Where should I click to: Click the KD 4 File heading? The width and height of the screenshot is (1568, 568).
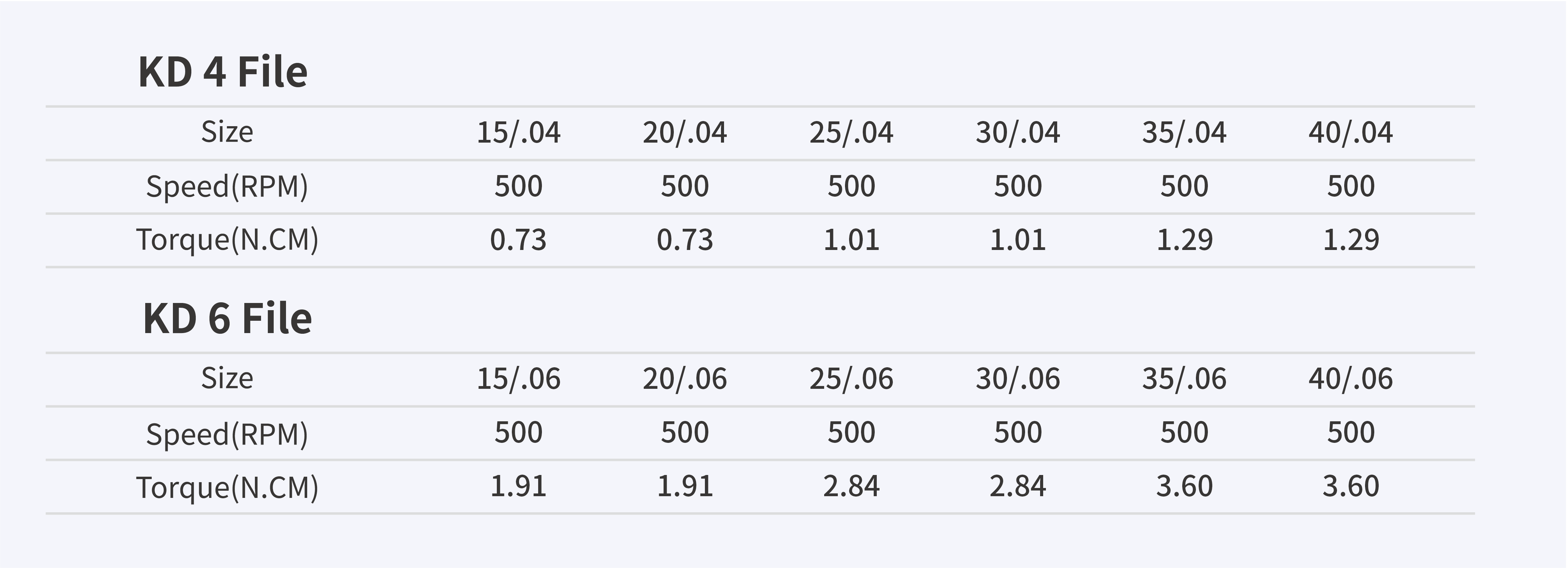(223, 72)
